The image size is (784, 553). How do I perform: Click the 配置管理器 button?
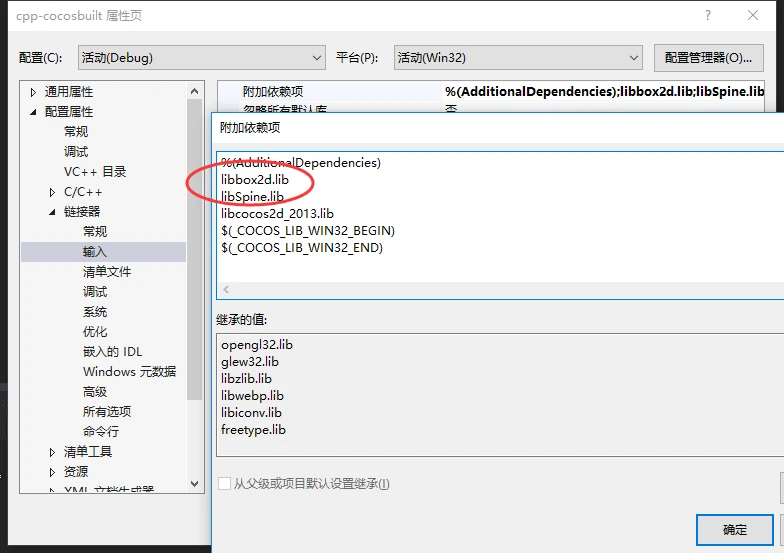708,58
